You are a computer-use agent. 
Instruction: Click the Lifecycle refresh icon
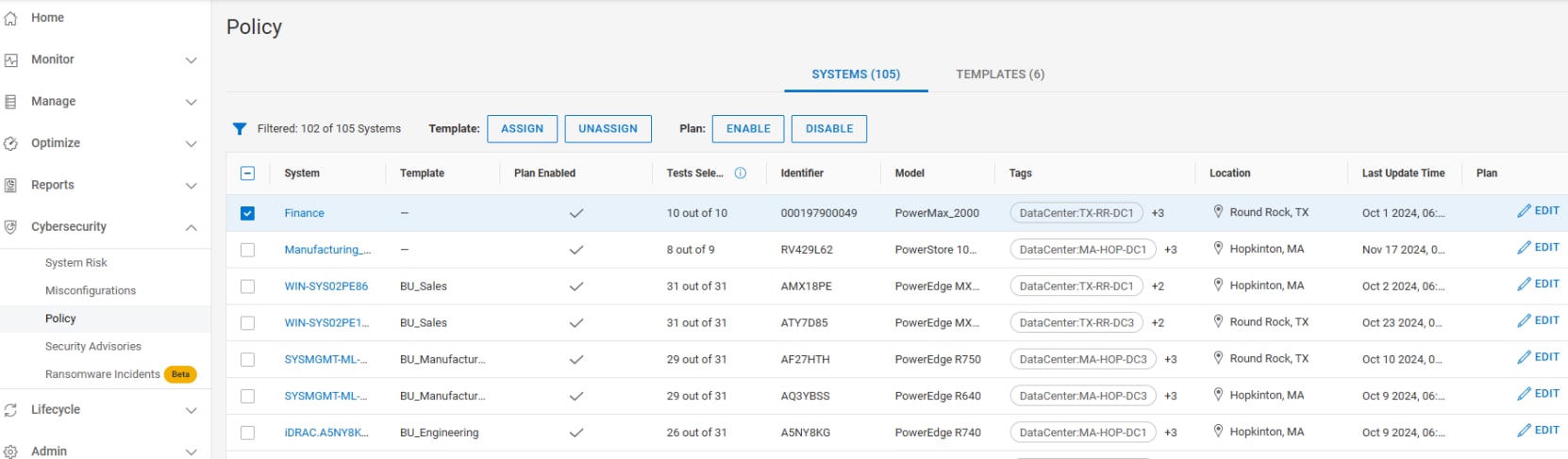(10, 410)
